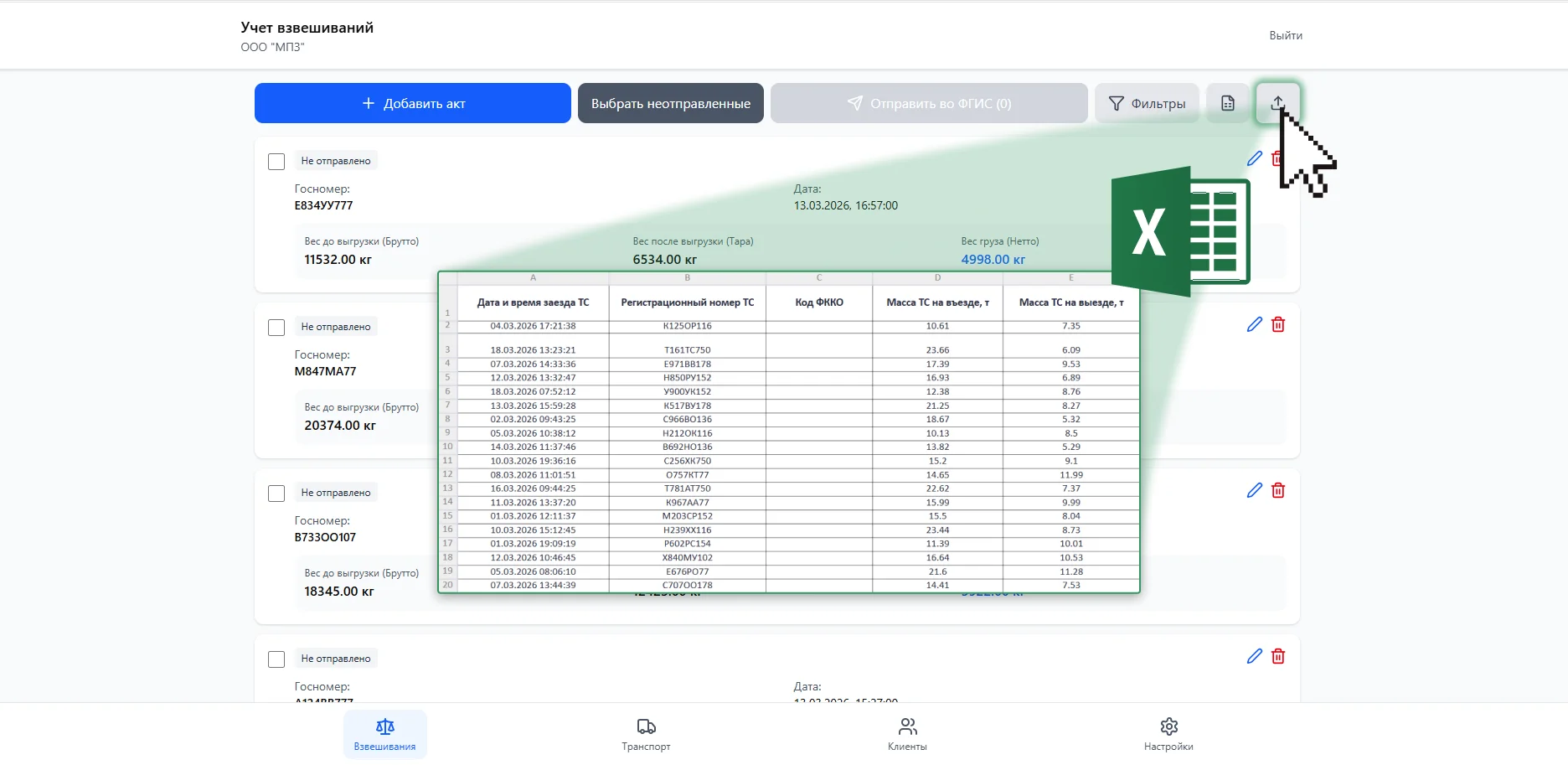Edit the bottom act with pencil icon
The image size is (1568, 765).
[1254, 656]
